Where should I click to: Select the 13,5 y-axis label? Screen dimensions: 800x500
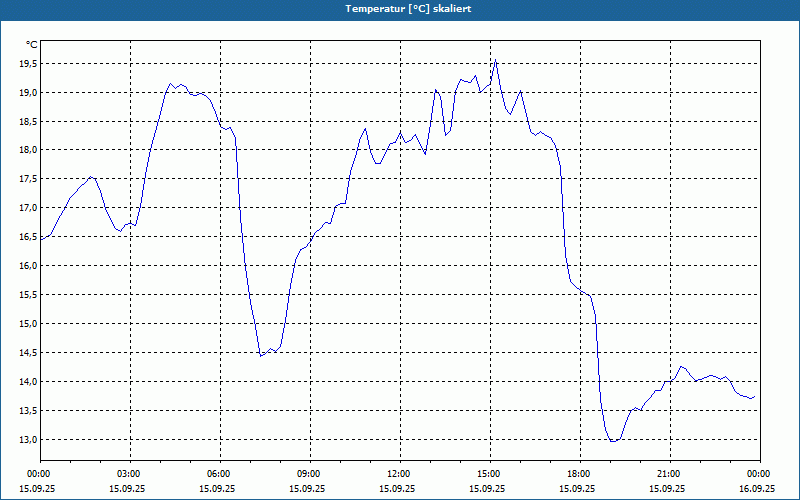[29, 411]
